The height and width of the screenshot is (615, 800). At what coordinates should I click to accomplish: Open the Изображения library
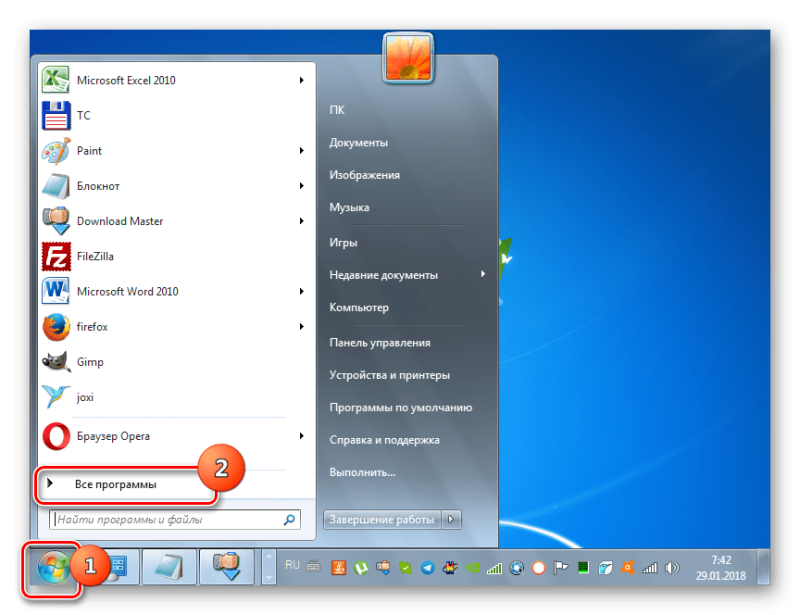pyautogui.click(x=364, y=175)
